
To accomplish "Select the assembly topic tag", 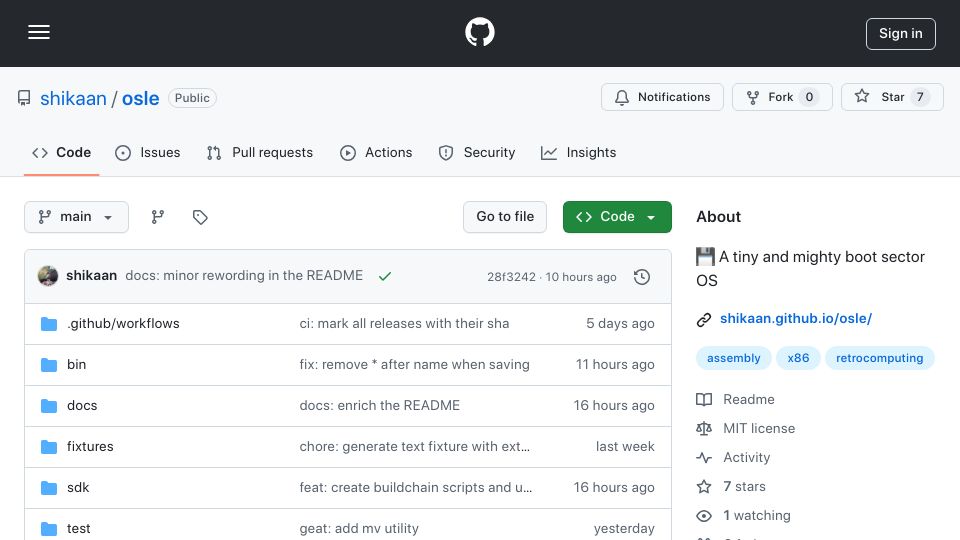I will pos(733,358).
